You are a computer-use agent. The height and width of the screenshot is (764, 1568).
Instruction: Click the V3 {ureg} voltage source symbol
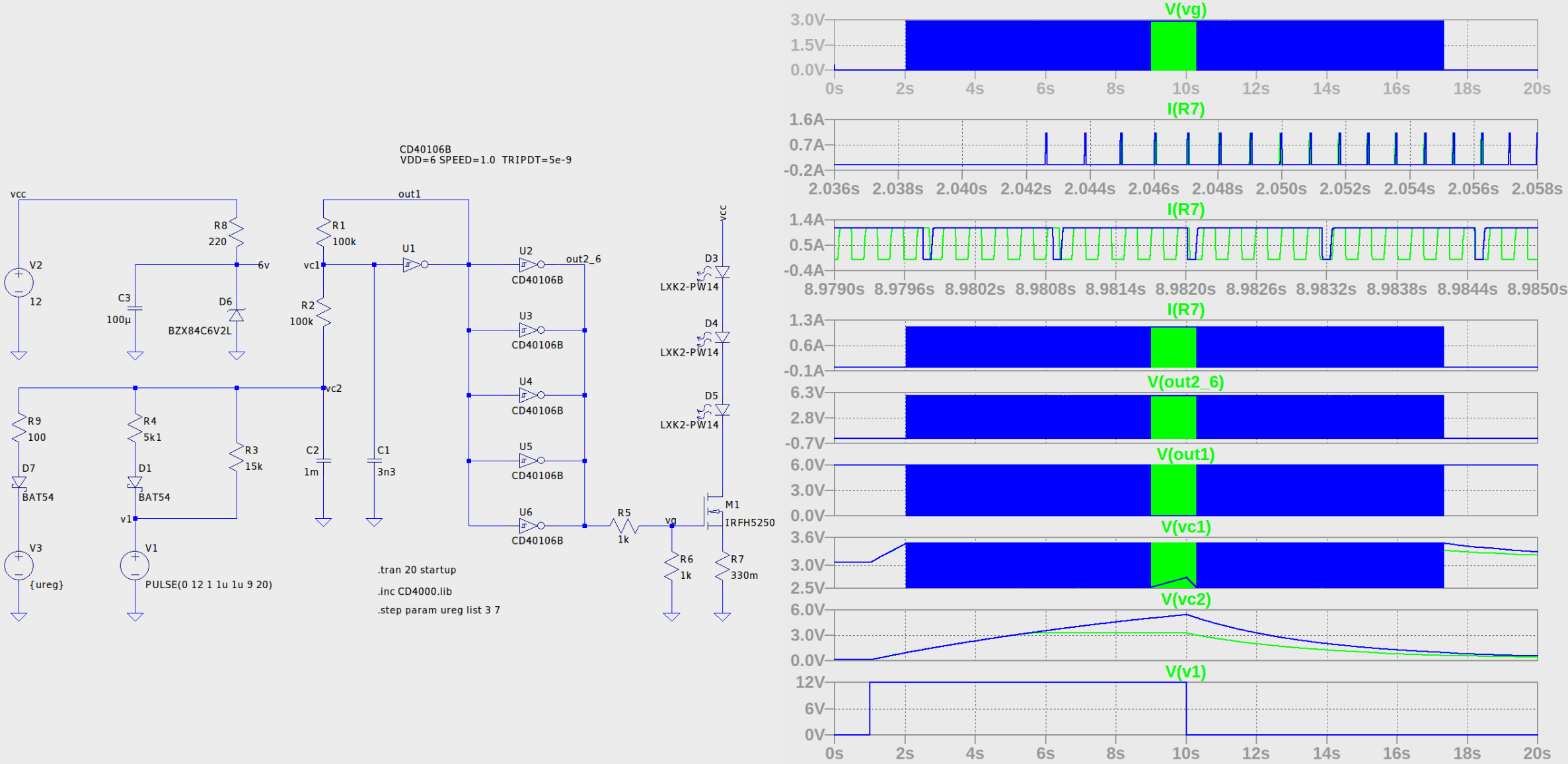click(x=19, y=565)
